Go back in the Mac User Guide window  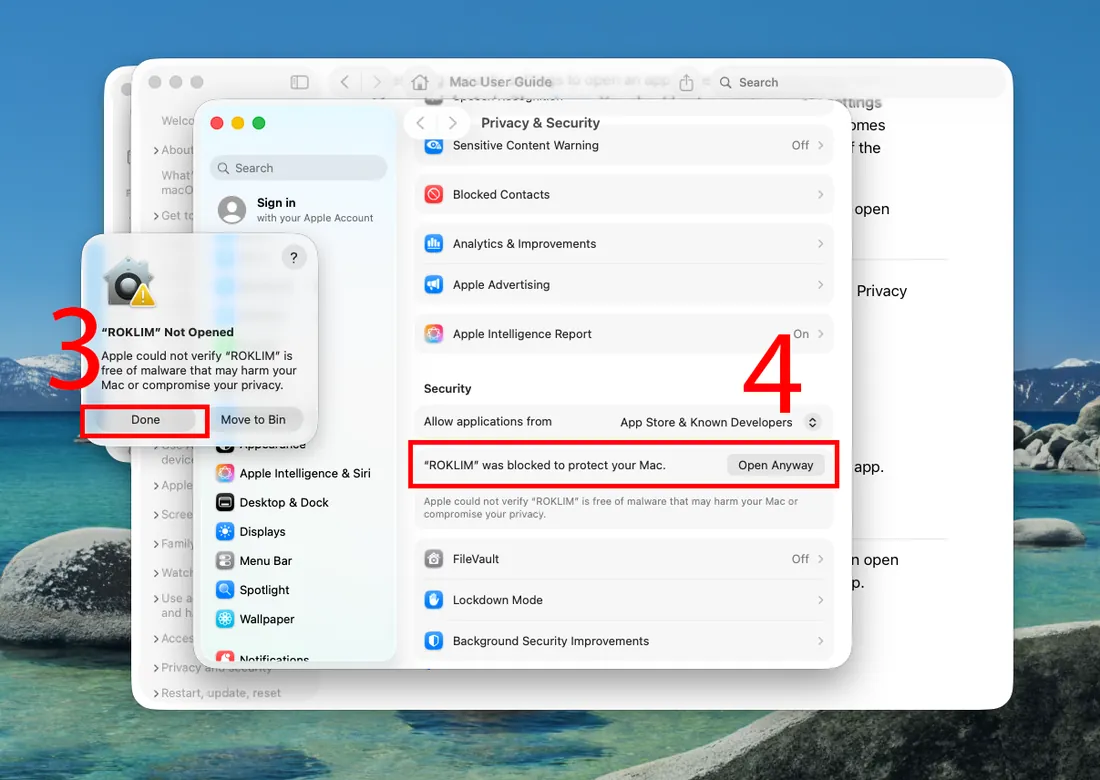[x=344, y=82]
